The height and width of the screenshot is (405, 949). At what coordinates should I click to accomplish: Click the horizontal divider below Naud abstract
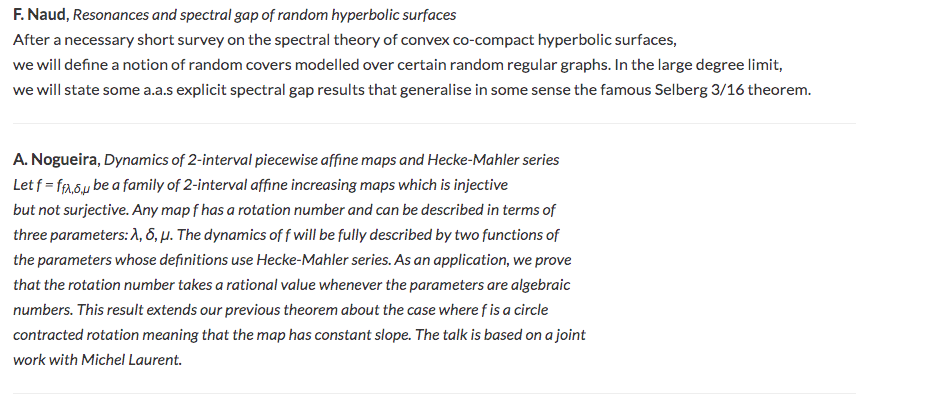434,123
